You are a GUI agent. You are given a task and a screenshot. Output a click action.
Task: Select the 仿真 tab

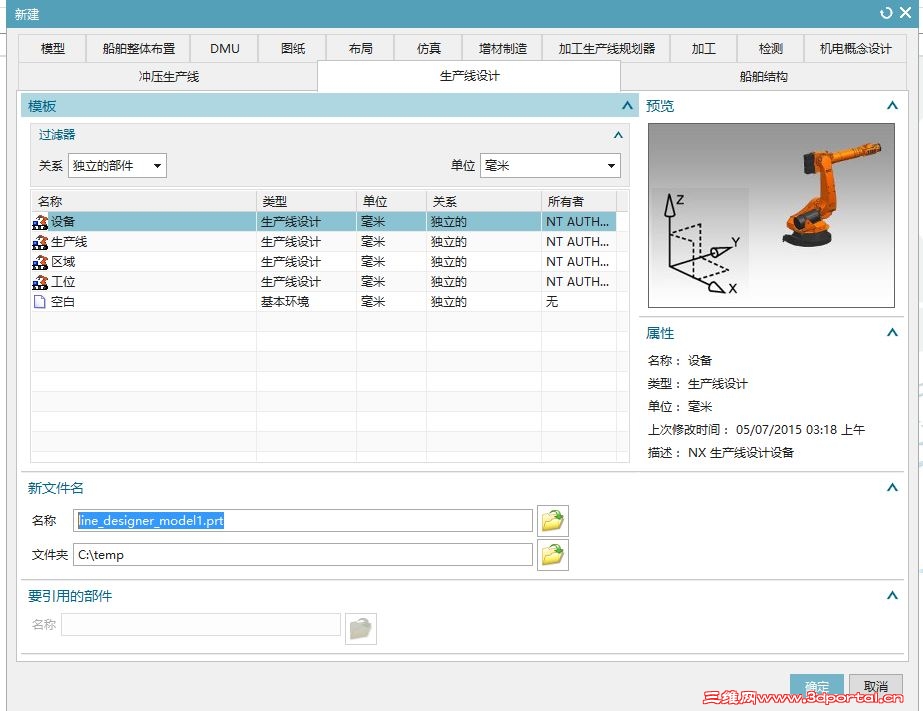pyautogui.click(x=429, y=48)
